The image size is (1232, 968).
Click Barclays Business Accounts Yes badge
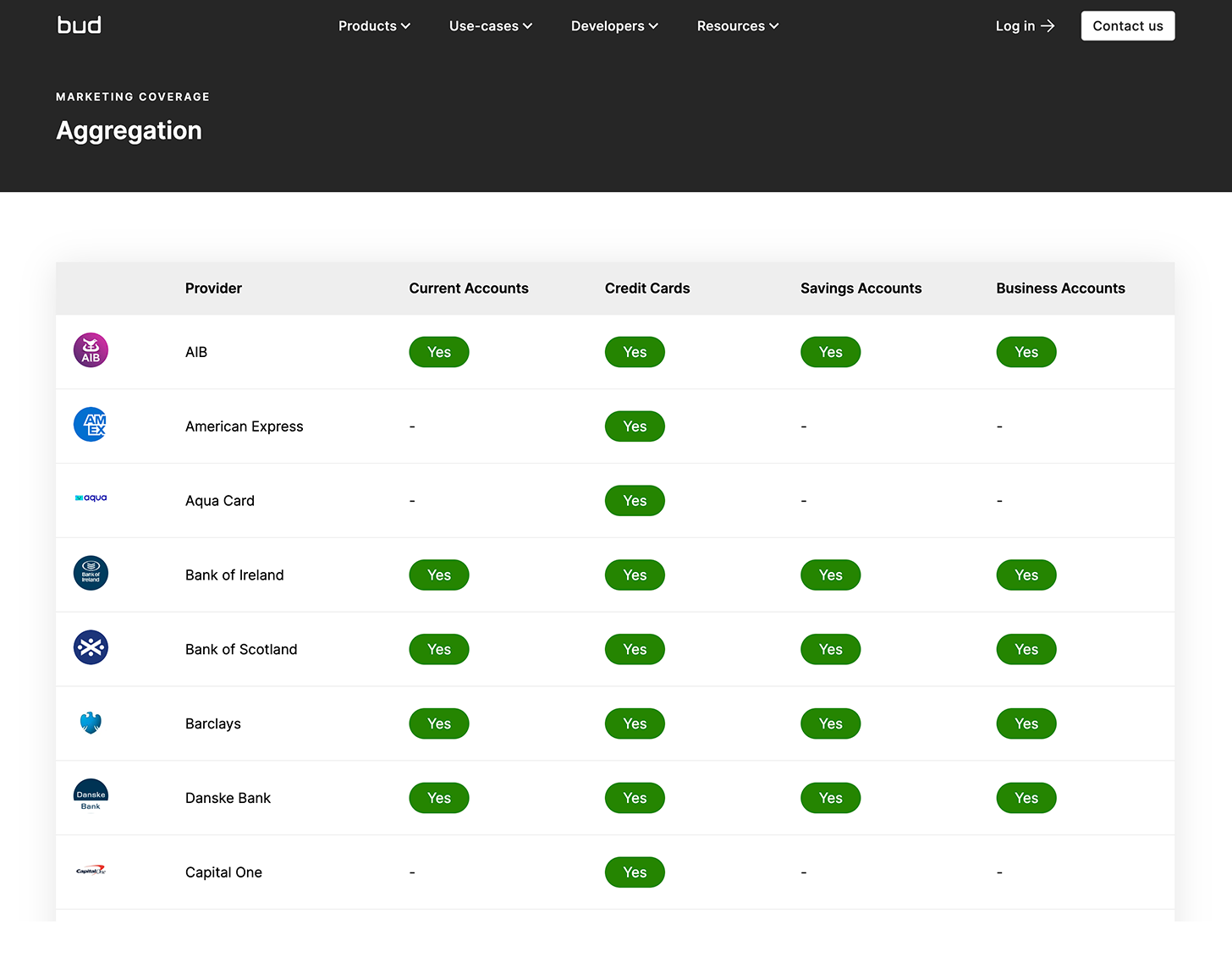click(x=1026, y=724)
